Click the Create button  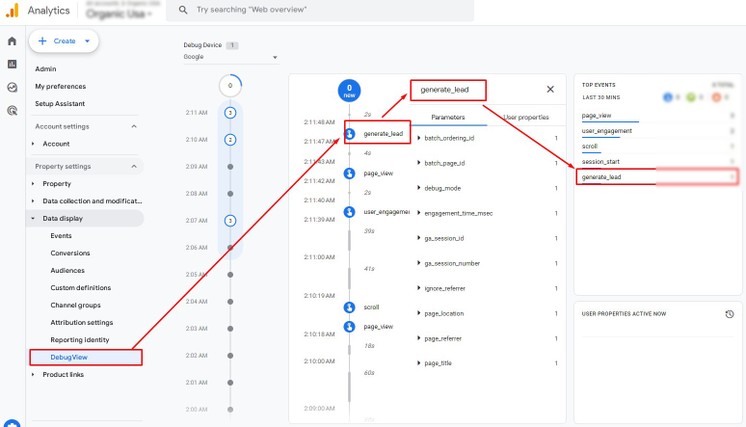tap(63, 41)
